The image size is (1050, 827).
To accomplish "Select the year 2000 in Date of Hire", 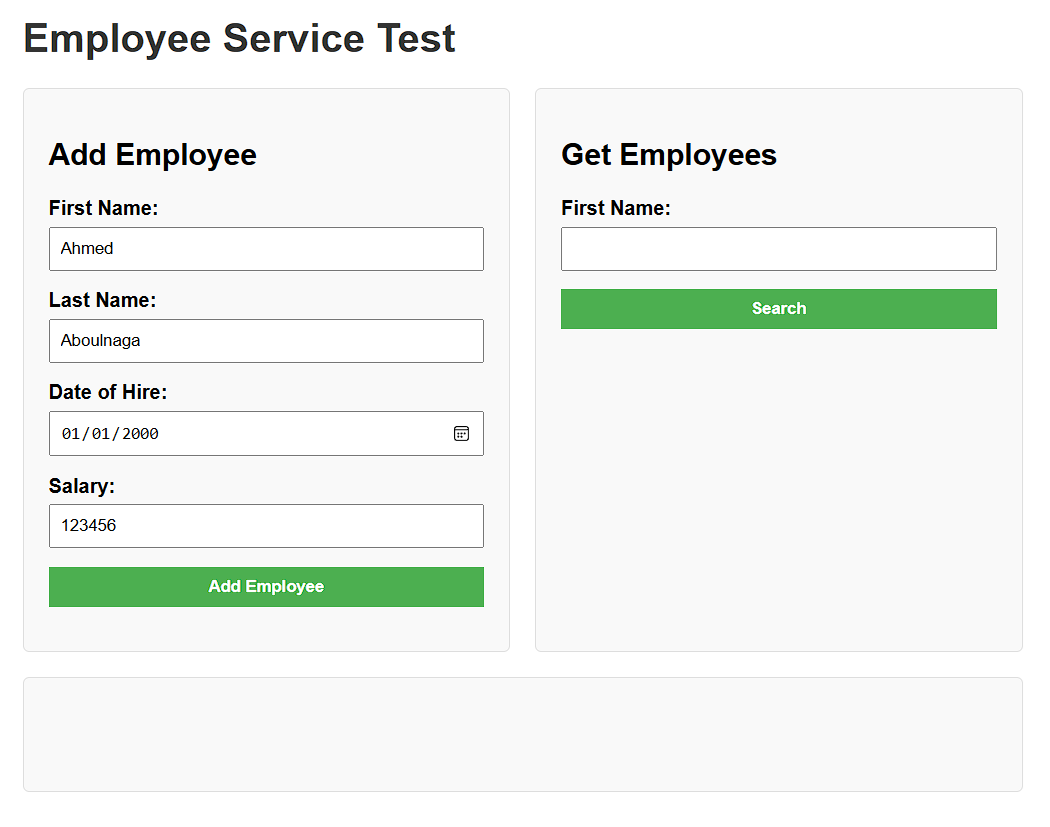I will [x=141, y=434].
